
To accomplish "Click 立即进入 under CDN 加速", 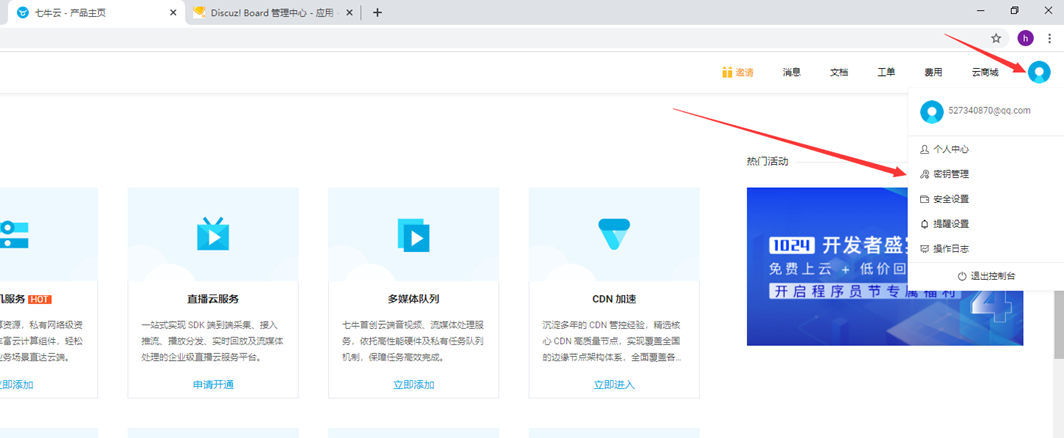I will click(614, 385).
